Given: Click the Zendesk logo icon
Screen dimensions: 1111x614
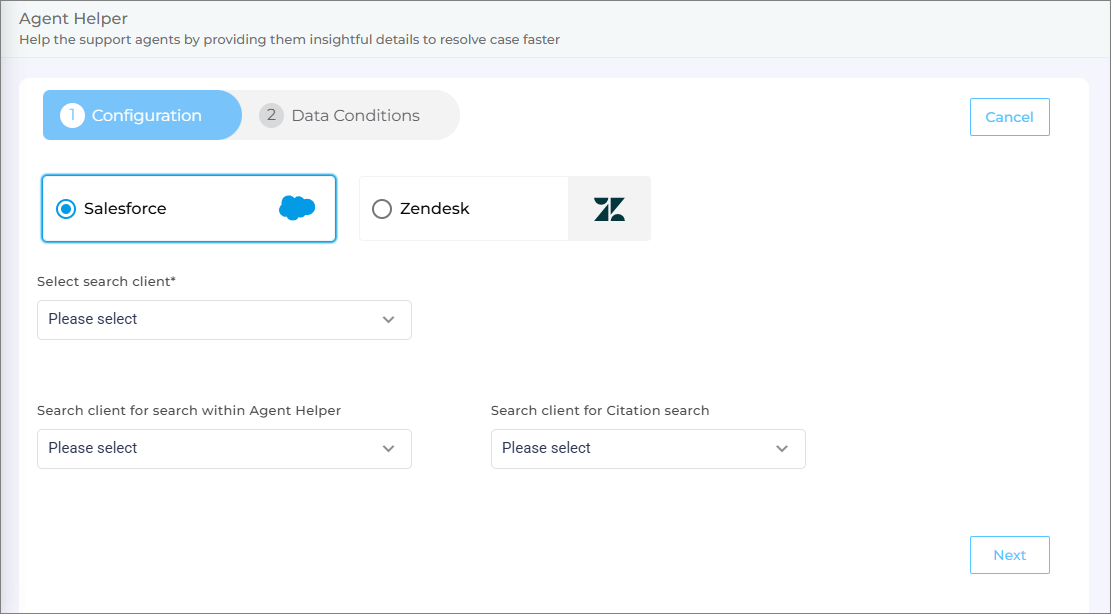Looking at the screenshot, I should (x=609, y=209).
